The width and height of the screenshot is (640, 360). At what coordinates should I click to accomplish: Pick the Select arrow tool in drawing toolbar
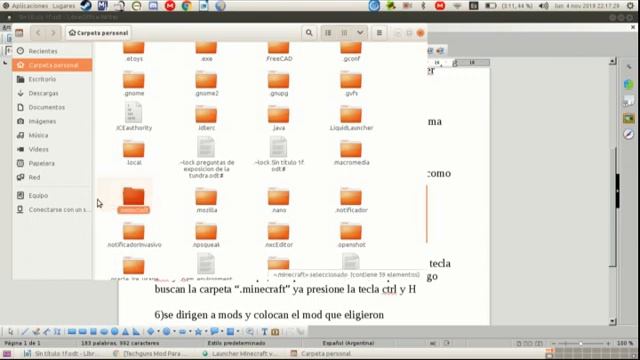pyautogui.click(x=10, y=332)
